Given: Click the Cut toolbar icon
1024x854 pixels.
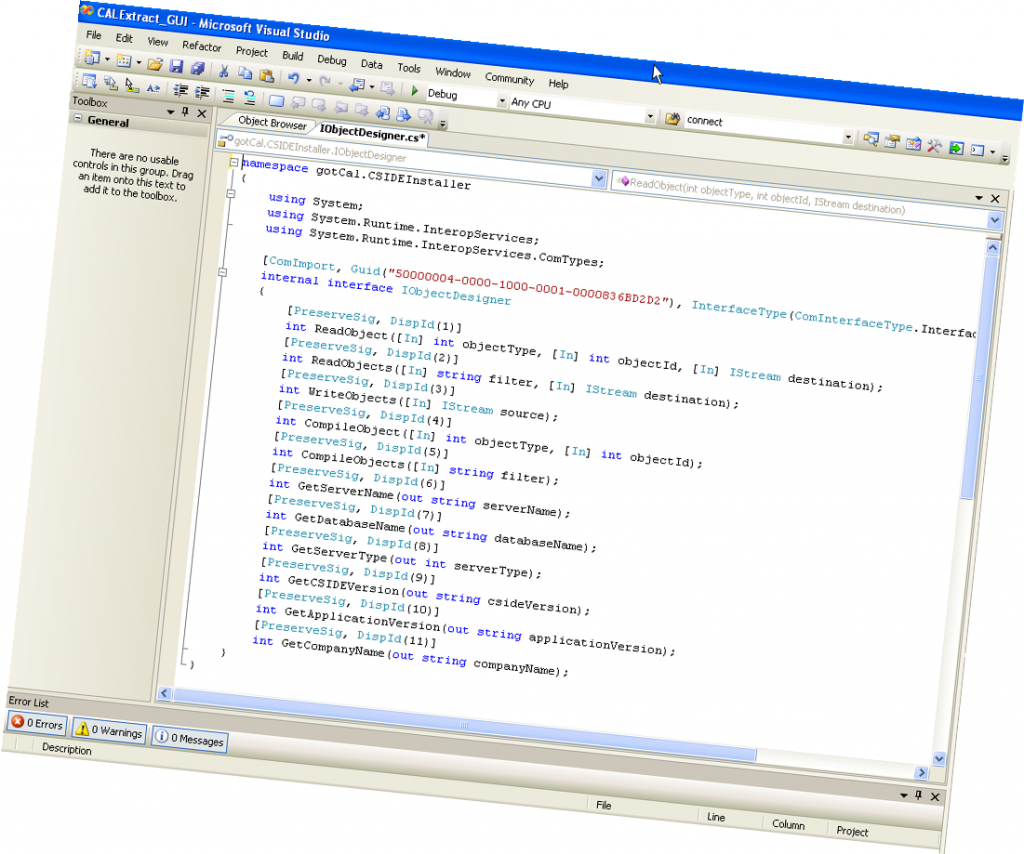Looking at the screenshot, I should click(x=223, y=70).
